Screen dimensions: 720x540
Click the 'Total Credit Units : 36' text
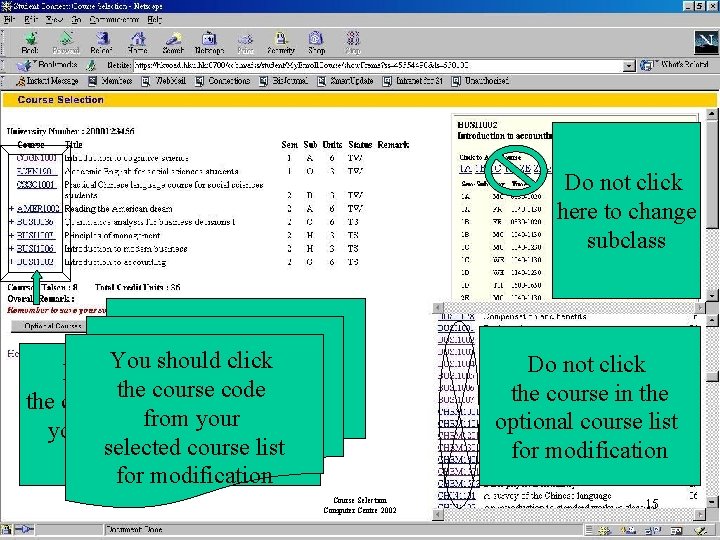(x=138, y=287)
